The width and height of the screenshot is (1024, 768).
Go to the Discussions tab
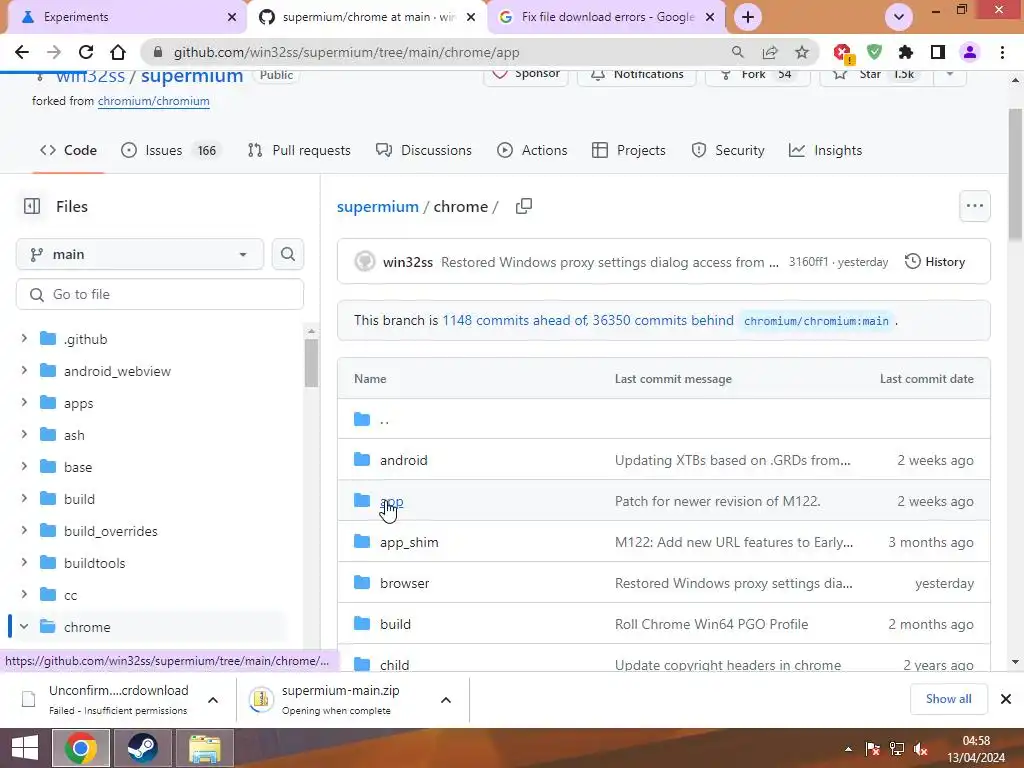point(424,150)
